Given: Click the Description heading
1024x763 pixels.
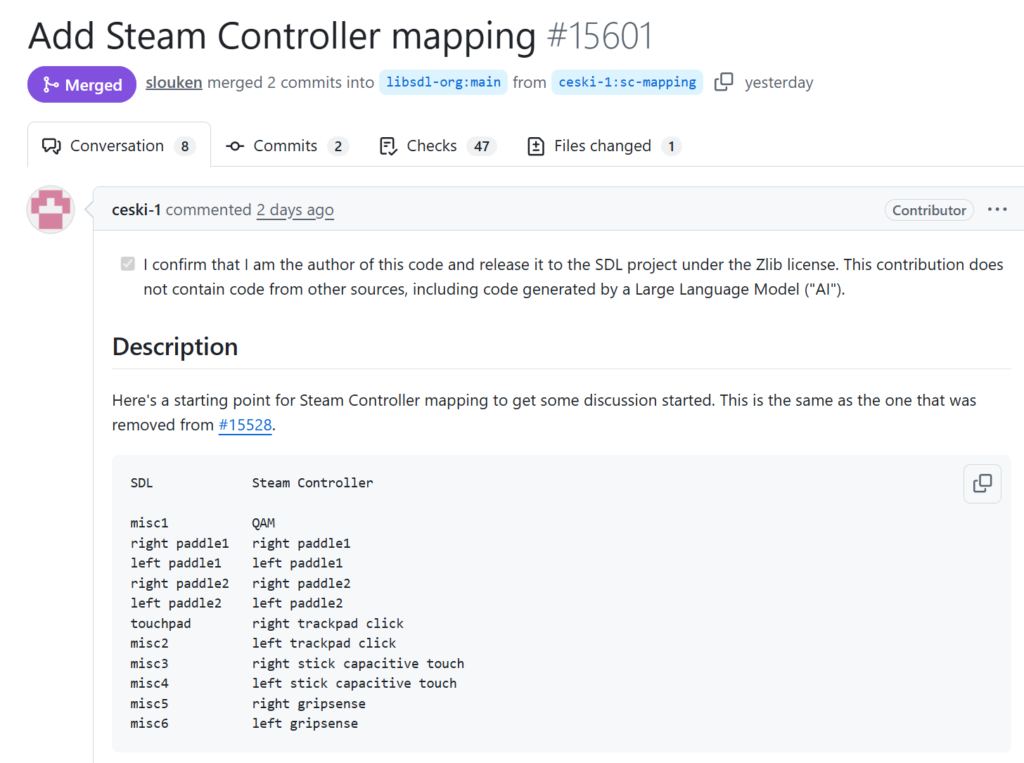Looking at the screenshot, I should point(175,346).
